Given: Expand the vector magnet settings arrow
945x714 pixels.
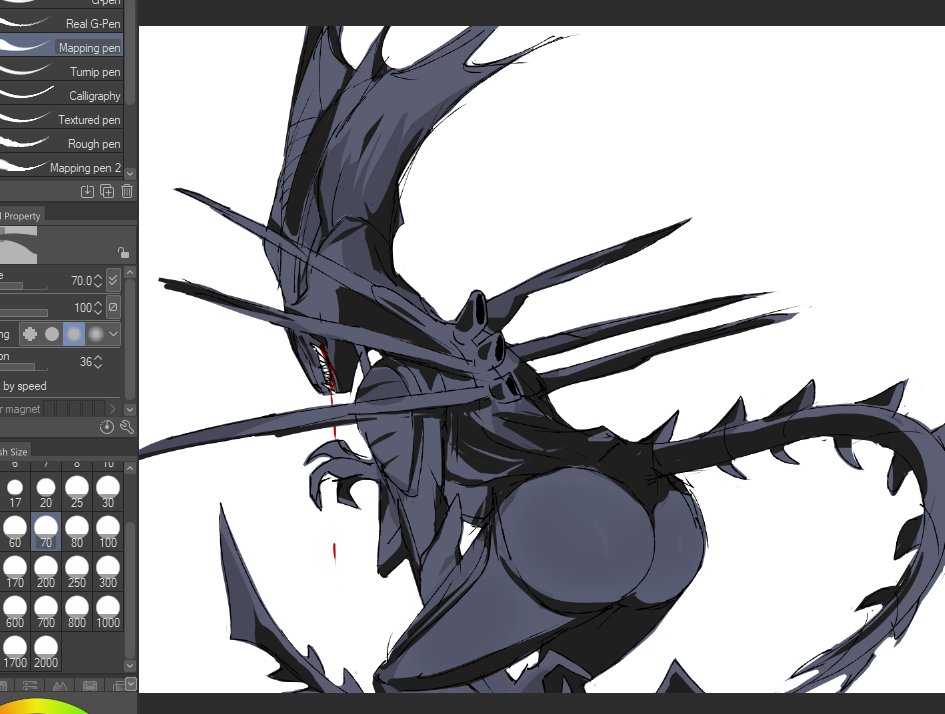Looking at the screenshot, I should (113, 409).
